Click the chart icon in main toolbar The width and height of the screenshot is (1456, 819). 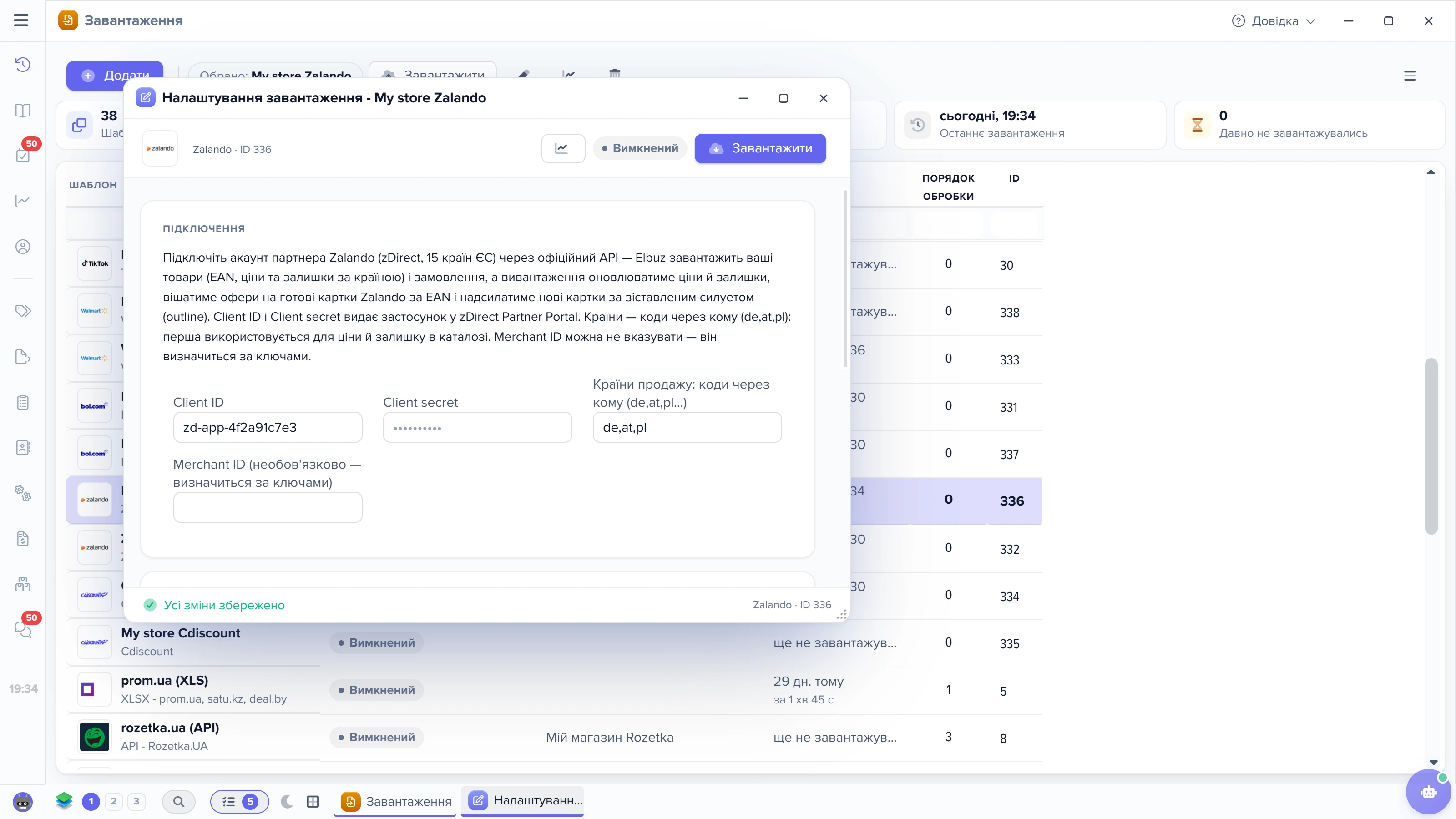coord(569,75)
